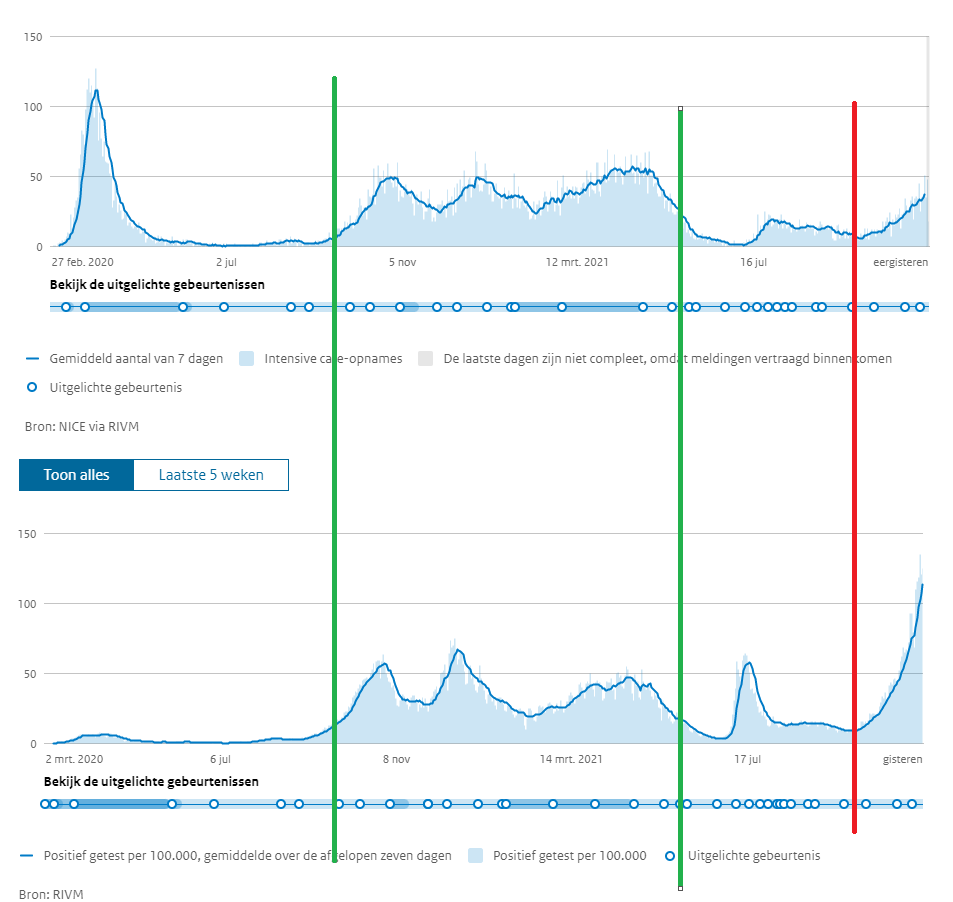
Task: Click the "Bron: NICE via RIVM" source text
Action: coord(82,427)
